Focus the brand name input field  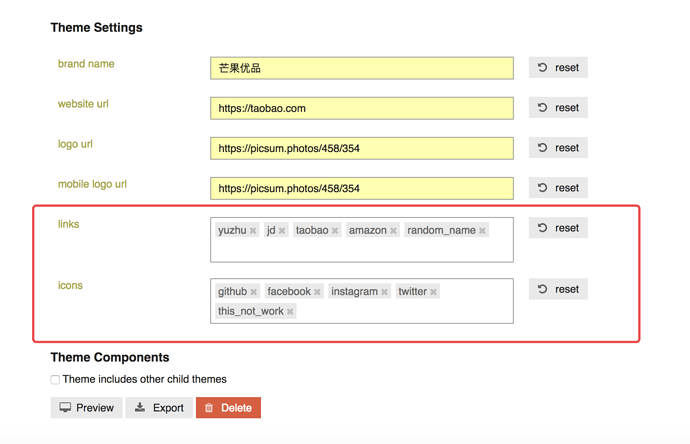[x=362, y=68]
